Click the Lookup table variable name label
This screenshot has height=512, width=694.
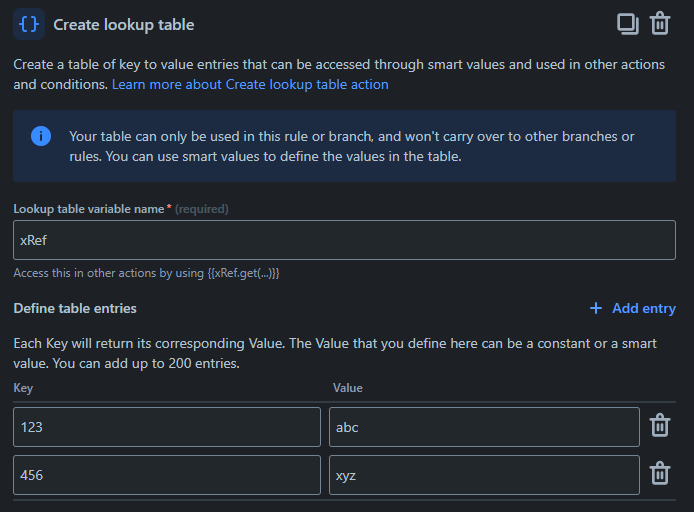click(88, 209)
